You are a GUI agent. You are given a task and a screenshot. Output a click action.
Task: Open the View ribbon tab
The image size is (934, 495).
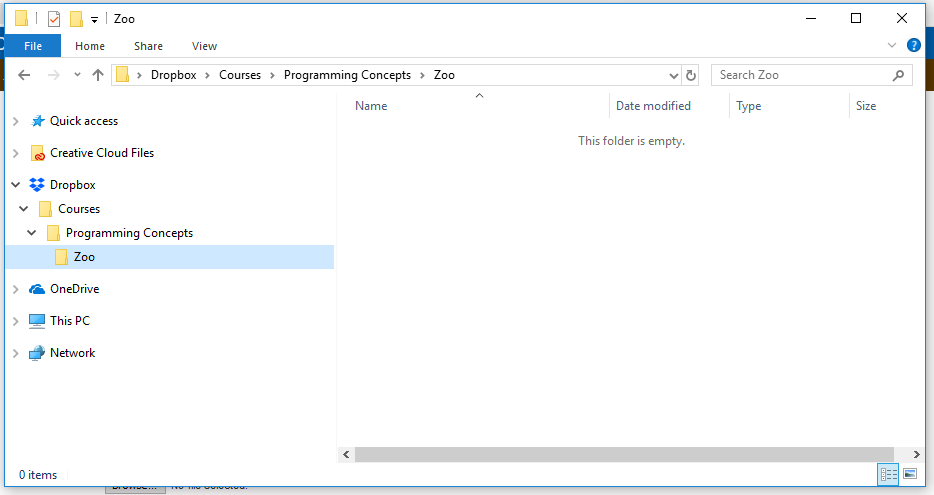point(204,46)
